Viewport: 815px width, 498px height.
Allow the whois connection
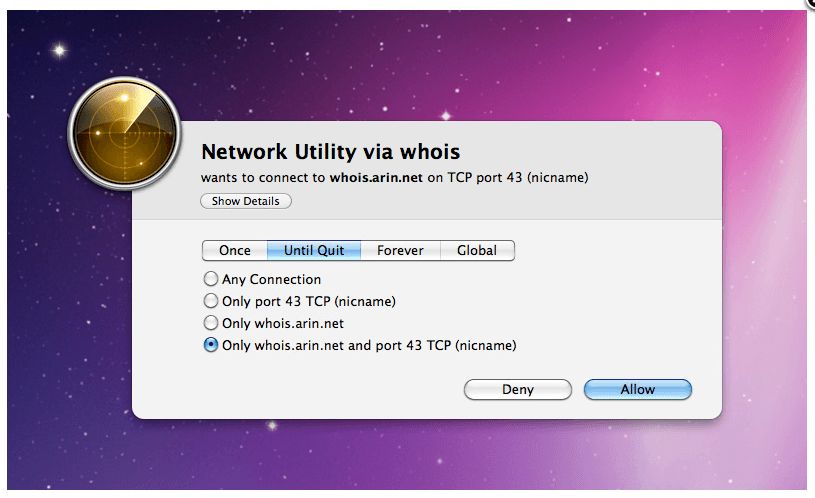point(638,389)
